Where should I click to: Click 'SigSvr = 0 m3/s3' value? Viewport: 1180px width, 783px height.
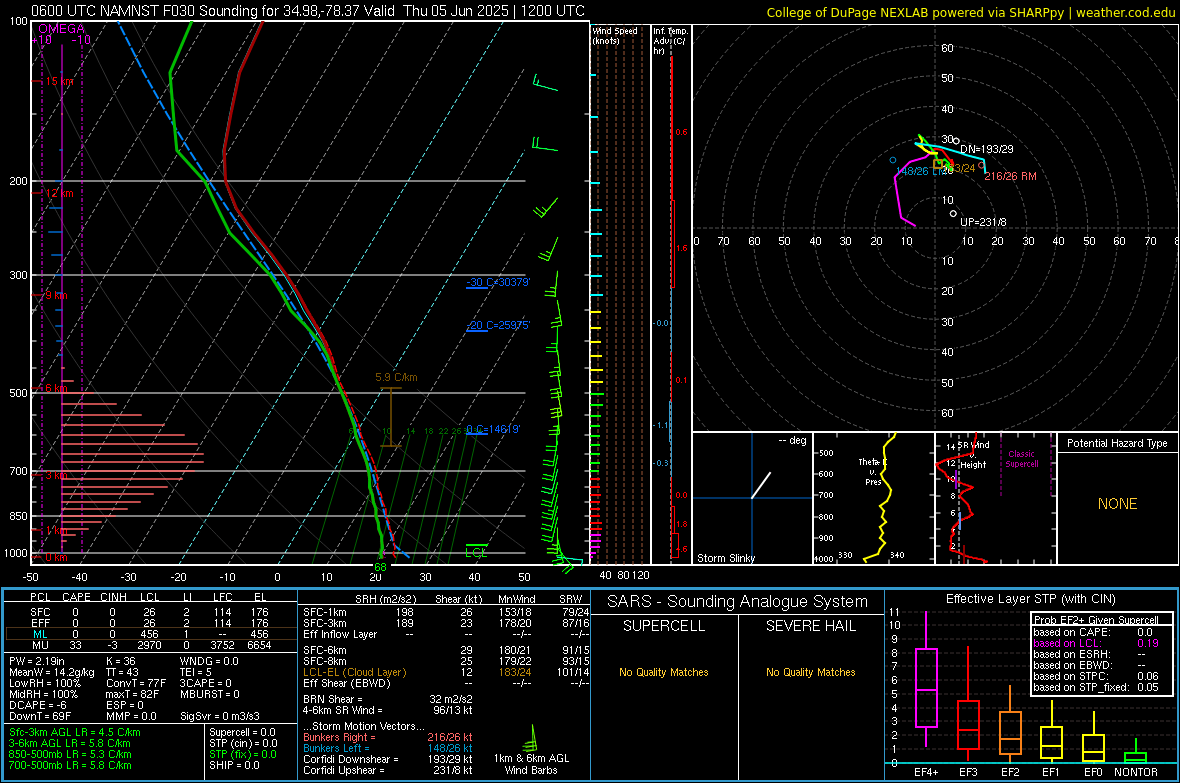pos(220,716)
